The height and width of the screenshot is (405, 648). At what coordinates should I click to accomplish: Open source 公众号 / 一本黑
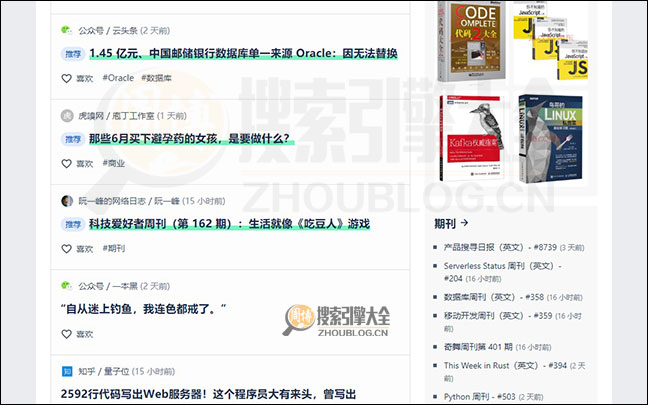(108, 286)
